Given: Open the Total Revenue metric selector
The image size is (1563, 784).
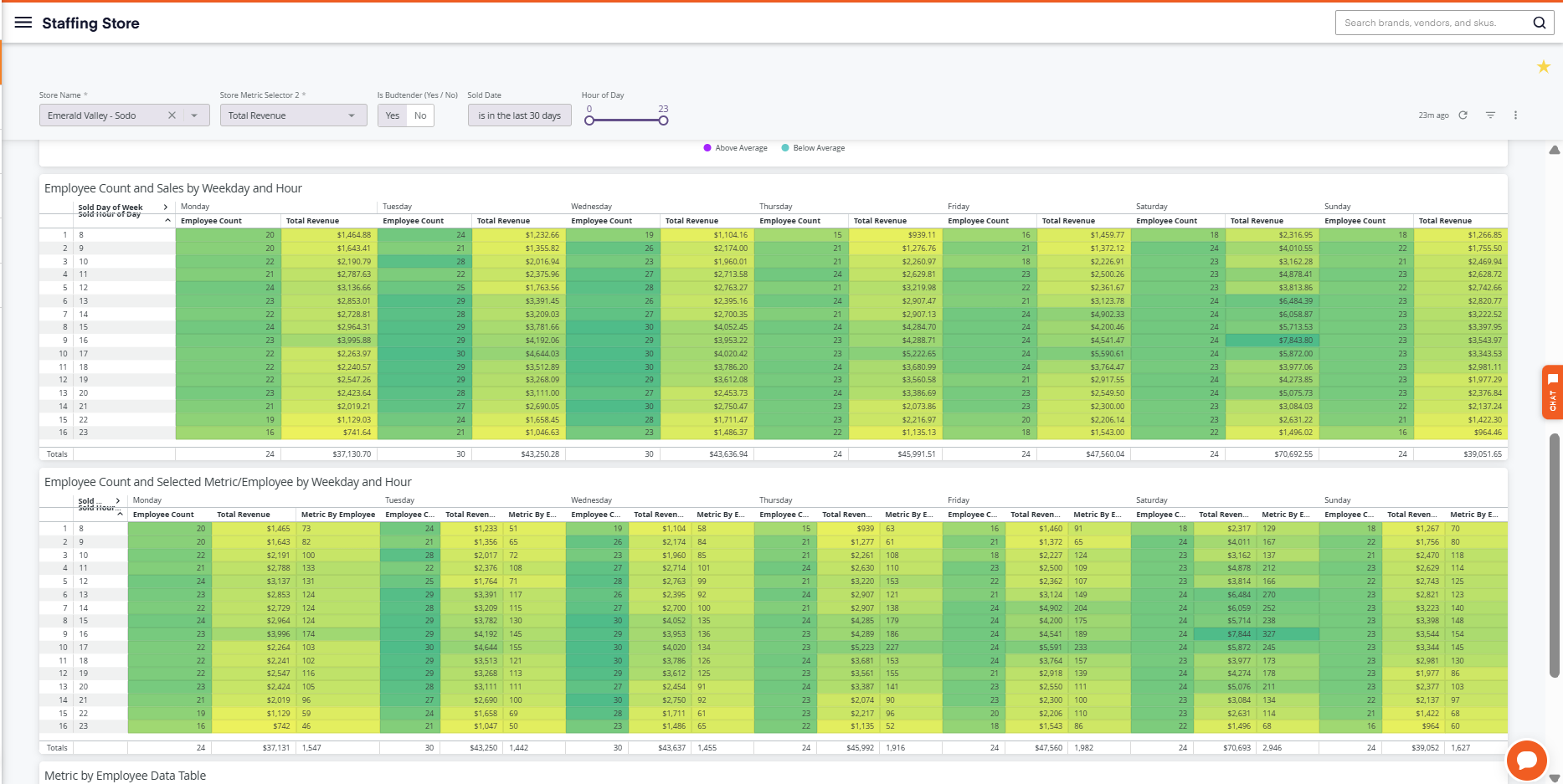Looking at the screenshot, I should click(293, 115).
